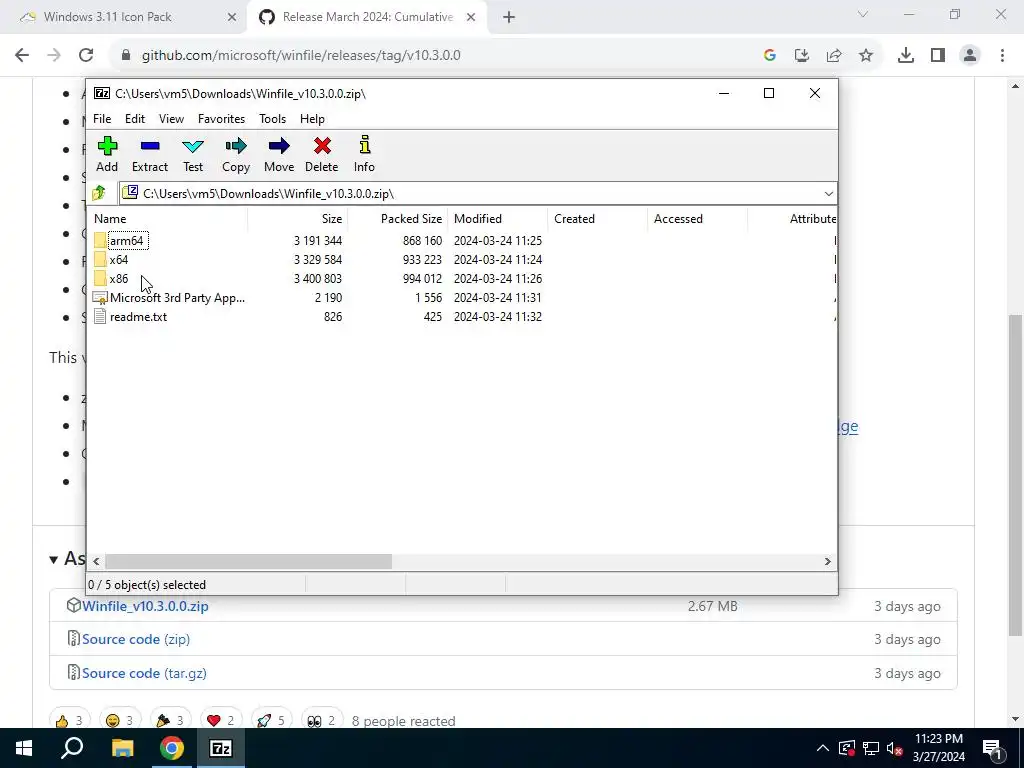Click Google icon in address bar

[x=770, y=56]
